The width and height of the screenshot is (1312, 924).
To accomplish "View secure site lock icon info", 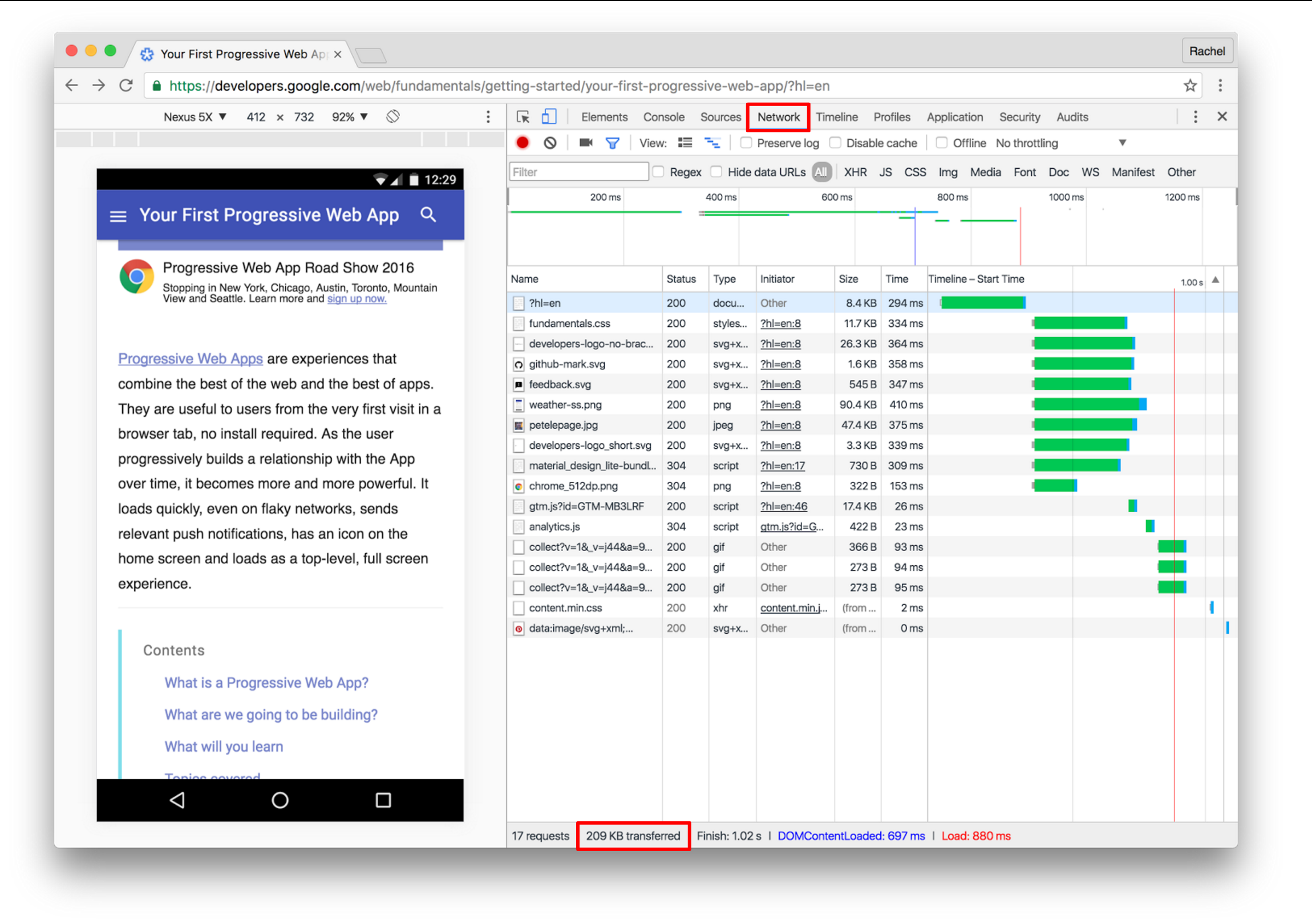I will [x=156, y=86].
